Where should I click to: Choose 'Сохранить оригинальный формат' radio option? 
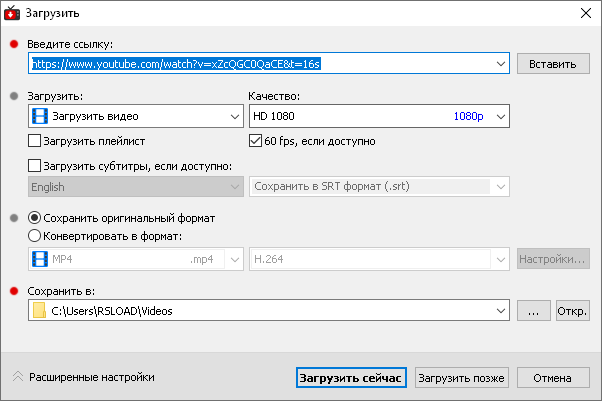tap(35, 218)
